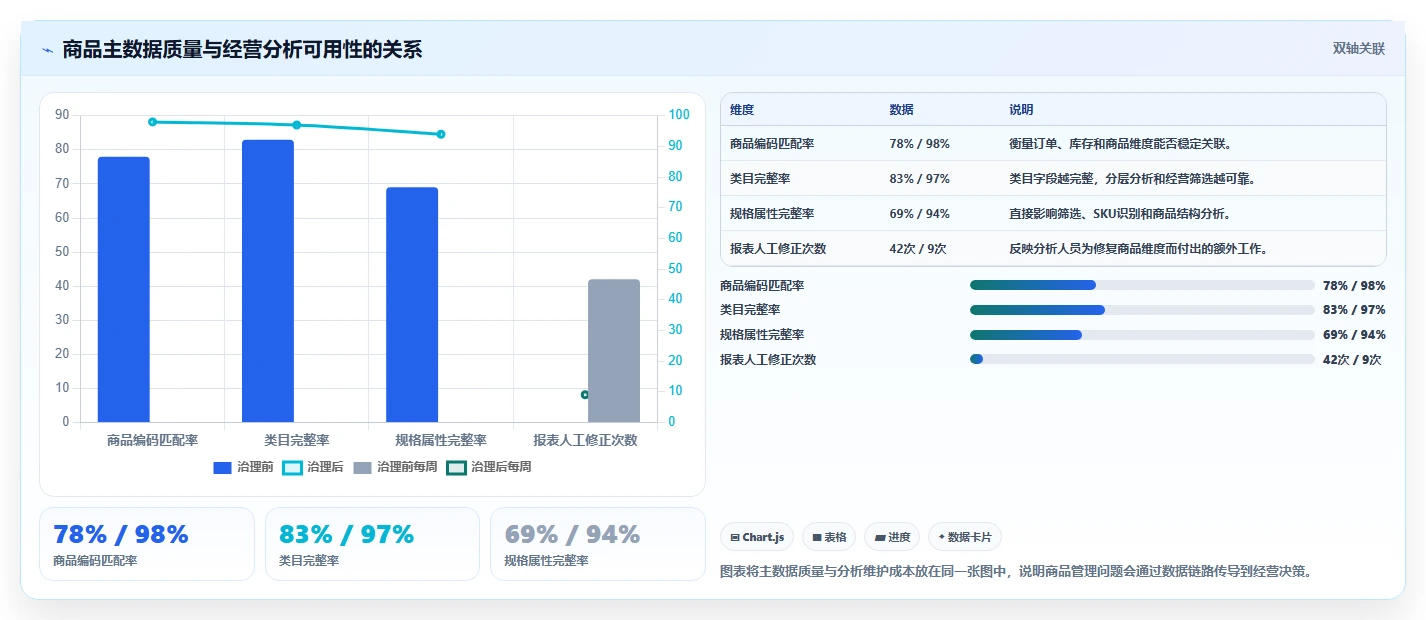This screenshot has width=1426, height=620.
Task: Click the 规格属性完整率 progress bar
Action: pos(1142,334)
